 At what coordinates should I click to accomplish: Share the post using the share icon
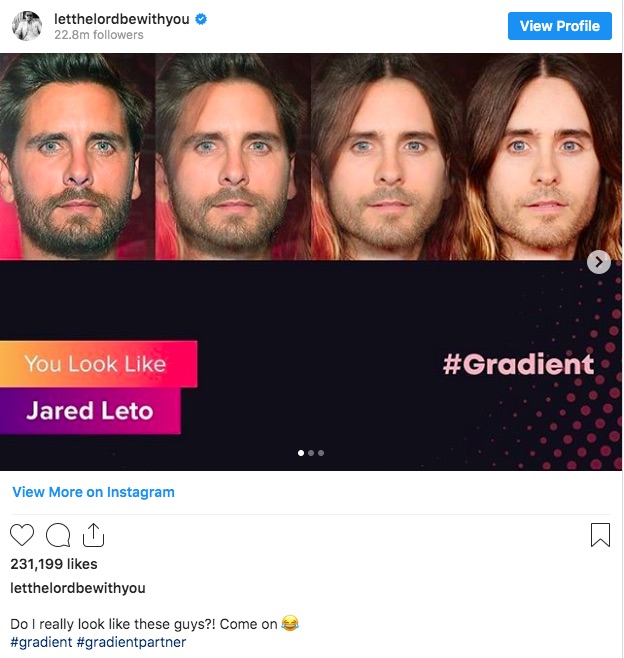(93, 535)
